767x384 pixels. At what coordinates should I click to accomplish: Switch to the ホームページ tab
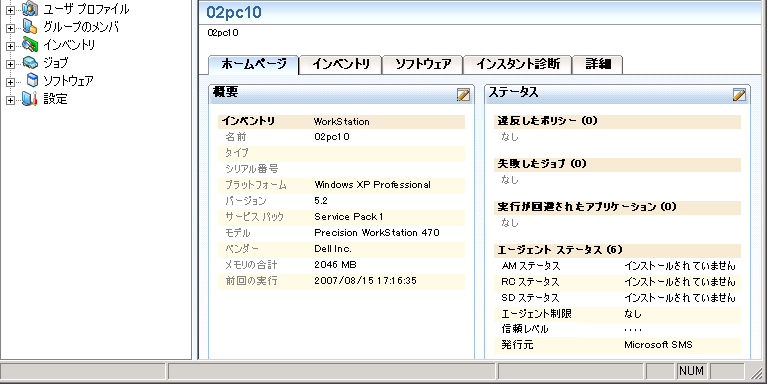253,65
